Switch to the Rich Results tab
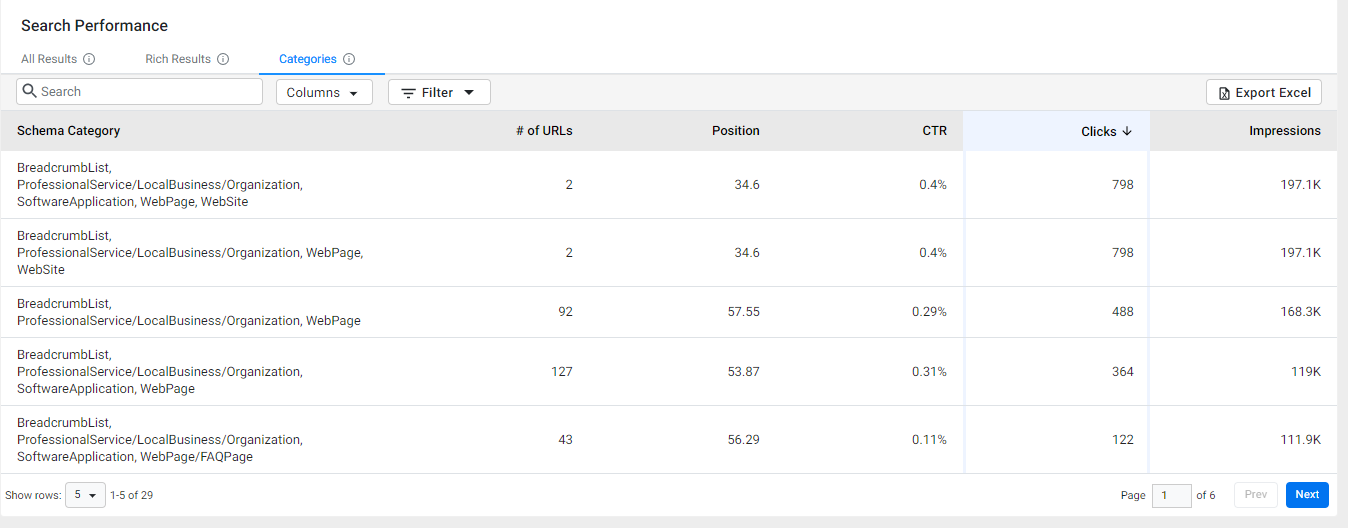Screen dimensions: 1348x528 tap(178, 59)
